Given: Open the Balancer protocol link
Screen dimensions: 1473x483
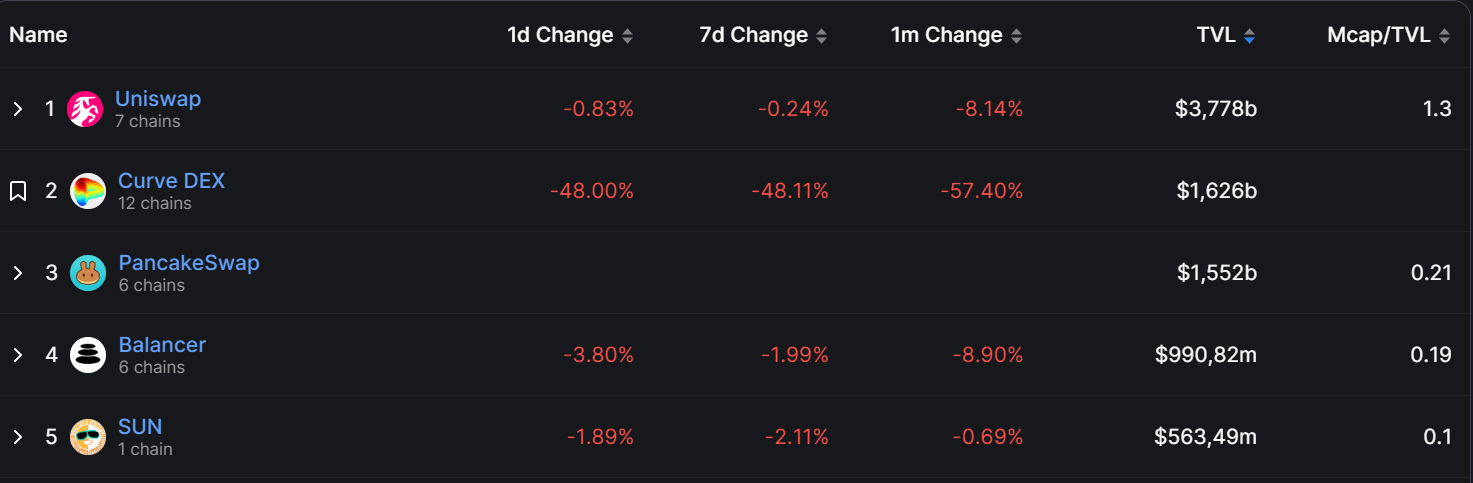Looking at the screenshot, I should point(162,345).
